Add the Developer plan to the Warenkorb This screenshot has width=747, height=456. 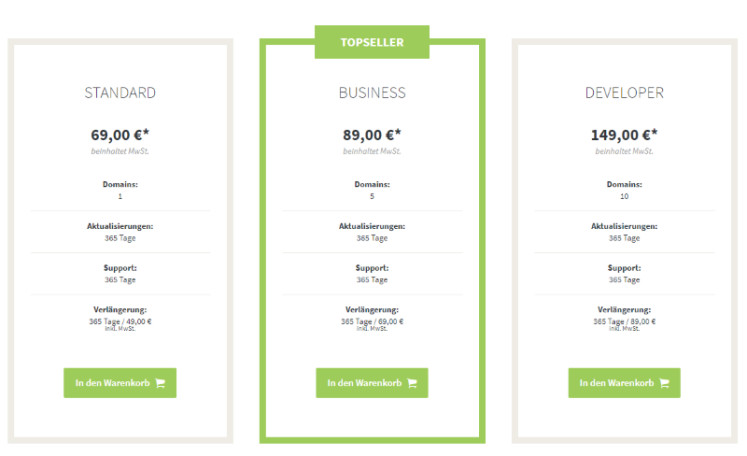click(624, 383)
